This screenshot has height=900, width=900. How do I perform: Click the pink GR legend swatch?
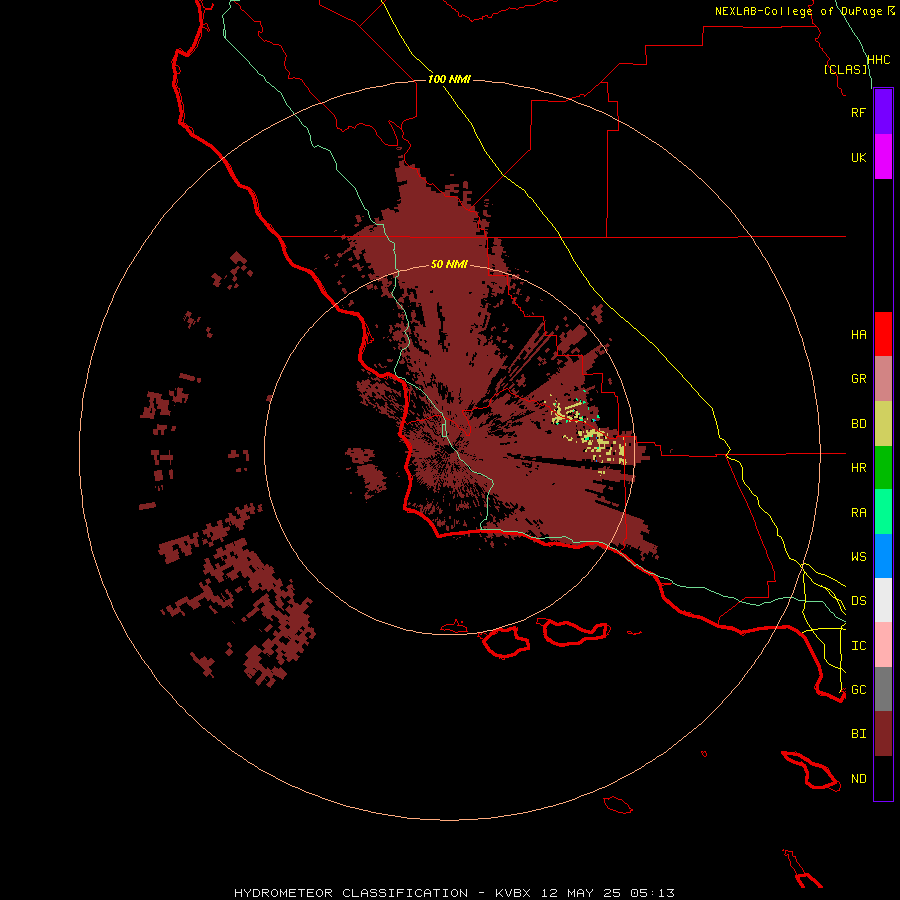(883, 379)
